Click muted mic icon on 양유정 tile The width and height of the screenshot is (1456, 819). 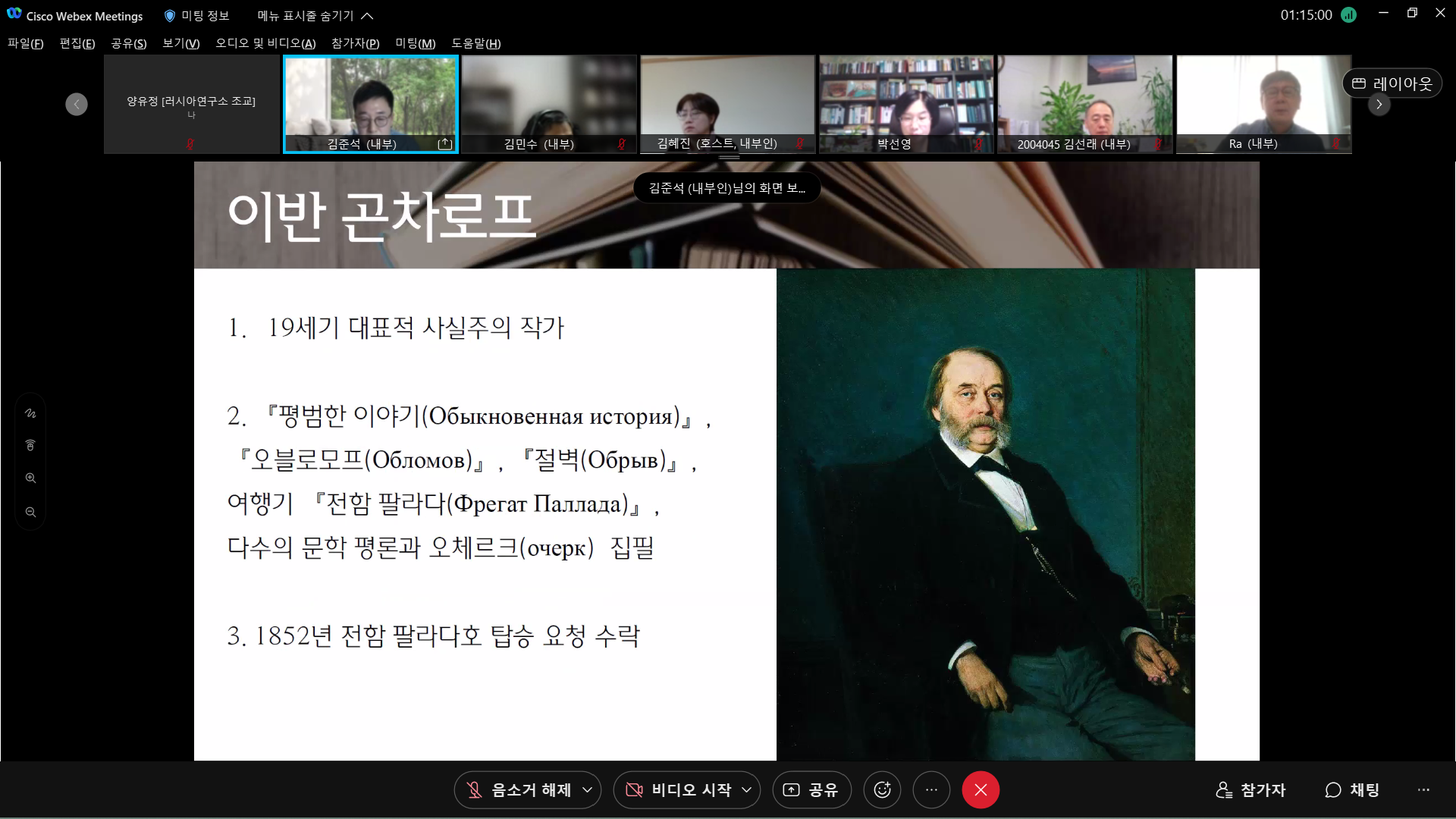click(190, 144)
